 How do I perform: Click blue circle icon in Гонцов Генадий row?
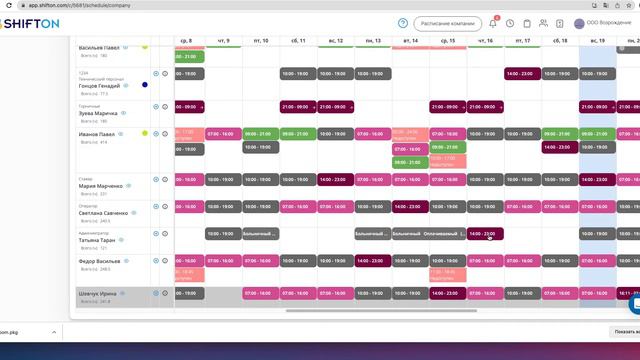(x=156, y=73)
